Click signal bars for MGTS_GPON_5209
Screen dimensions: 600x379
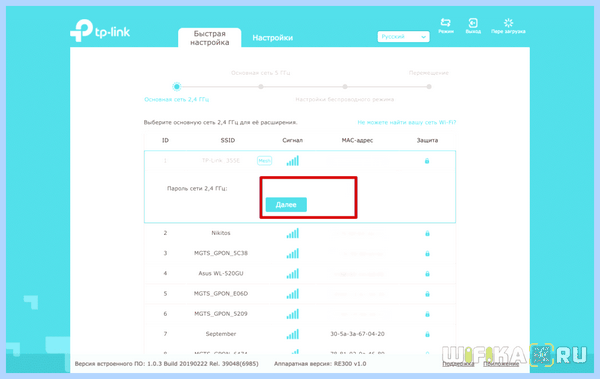(x=292, y=314)
